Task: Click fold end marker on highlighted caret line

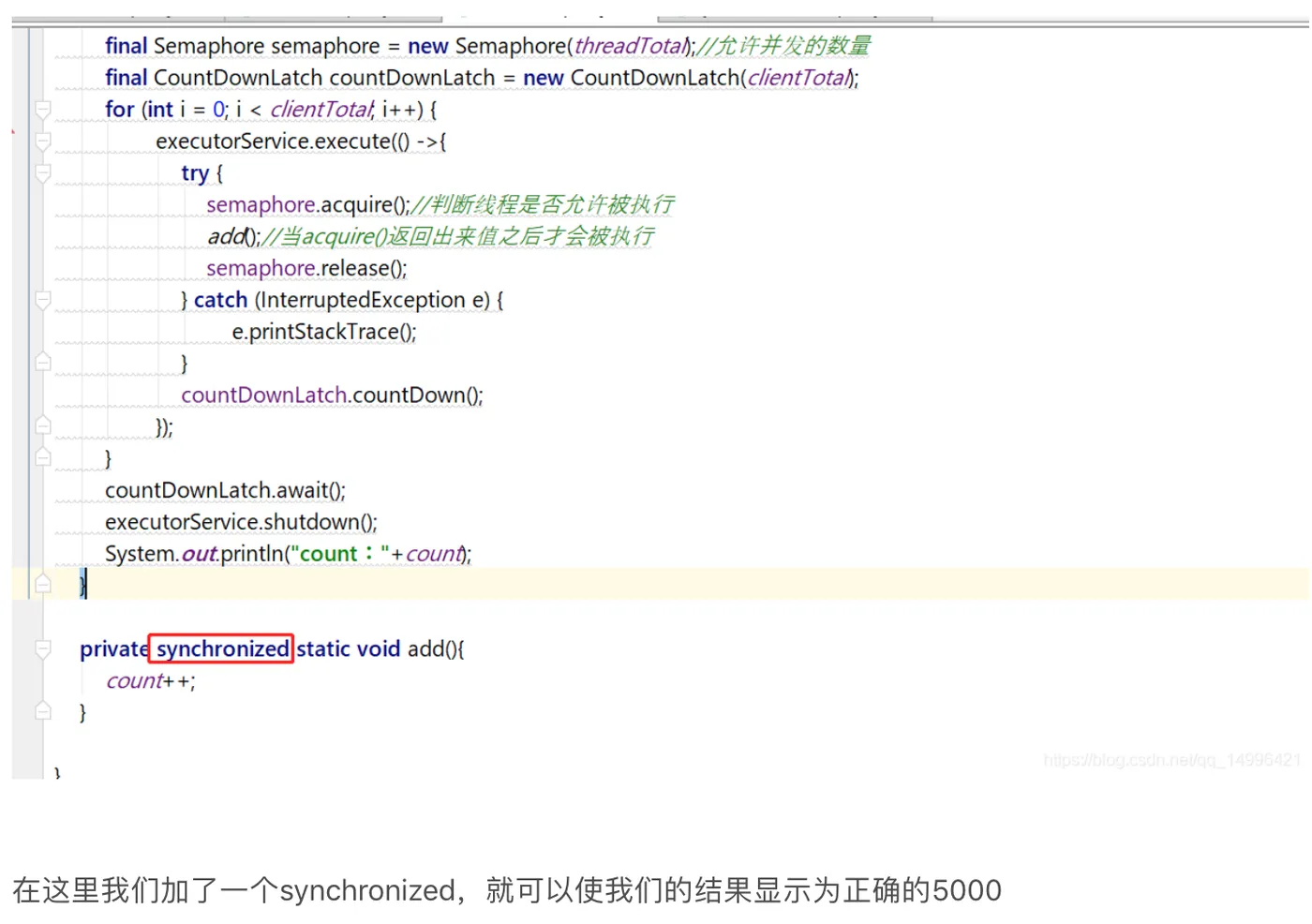Action: [43, 585]
